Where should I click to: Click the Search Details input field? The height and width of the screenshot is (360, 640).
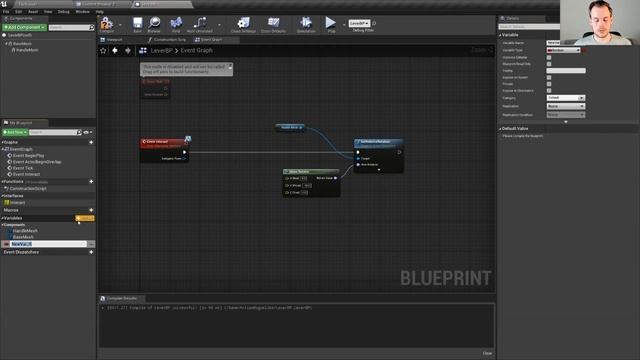tap(529, 27)
